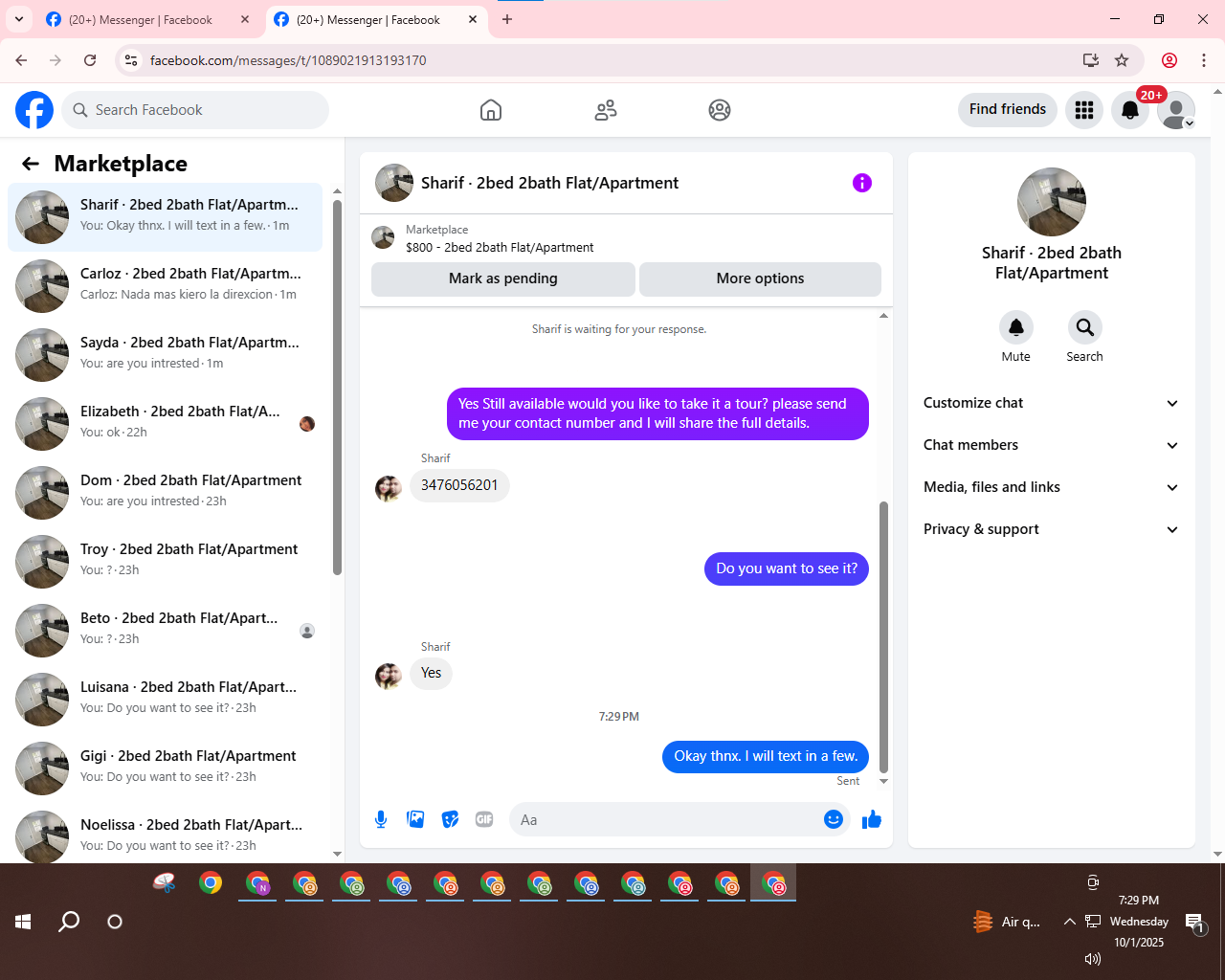Open the Windows notification center icon
1225x980 pixels.
pyautogui.click(x=1194, y=923)
